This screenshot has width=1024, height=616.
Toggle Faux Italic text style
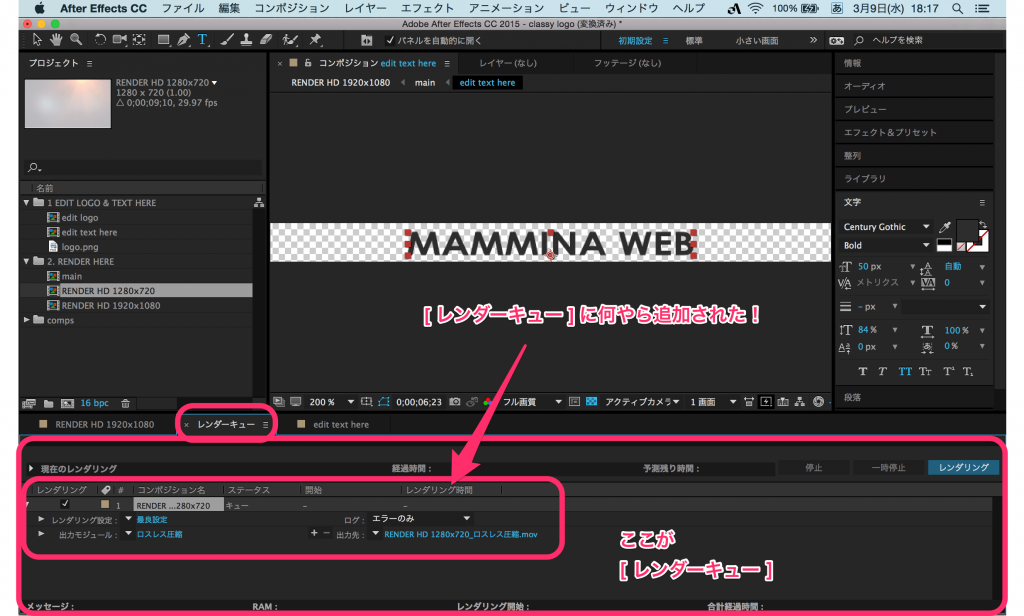click(x=882, y=371)
